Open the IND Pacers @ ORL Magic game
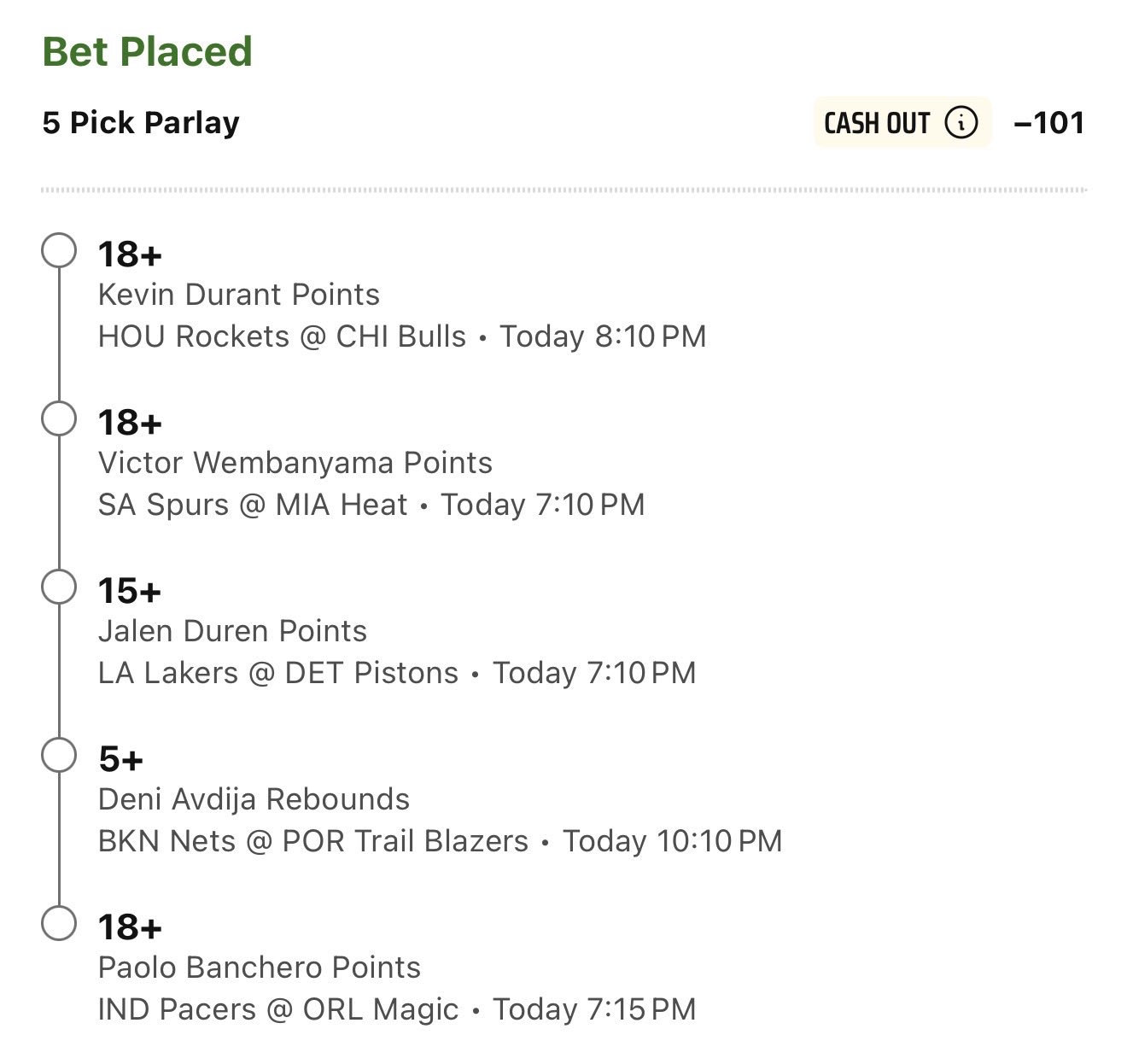The width and height of the screenshot is (1127, 1064). click(278, 1009)
